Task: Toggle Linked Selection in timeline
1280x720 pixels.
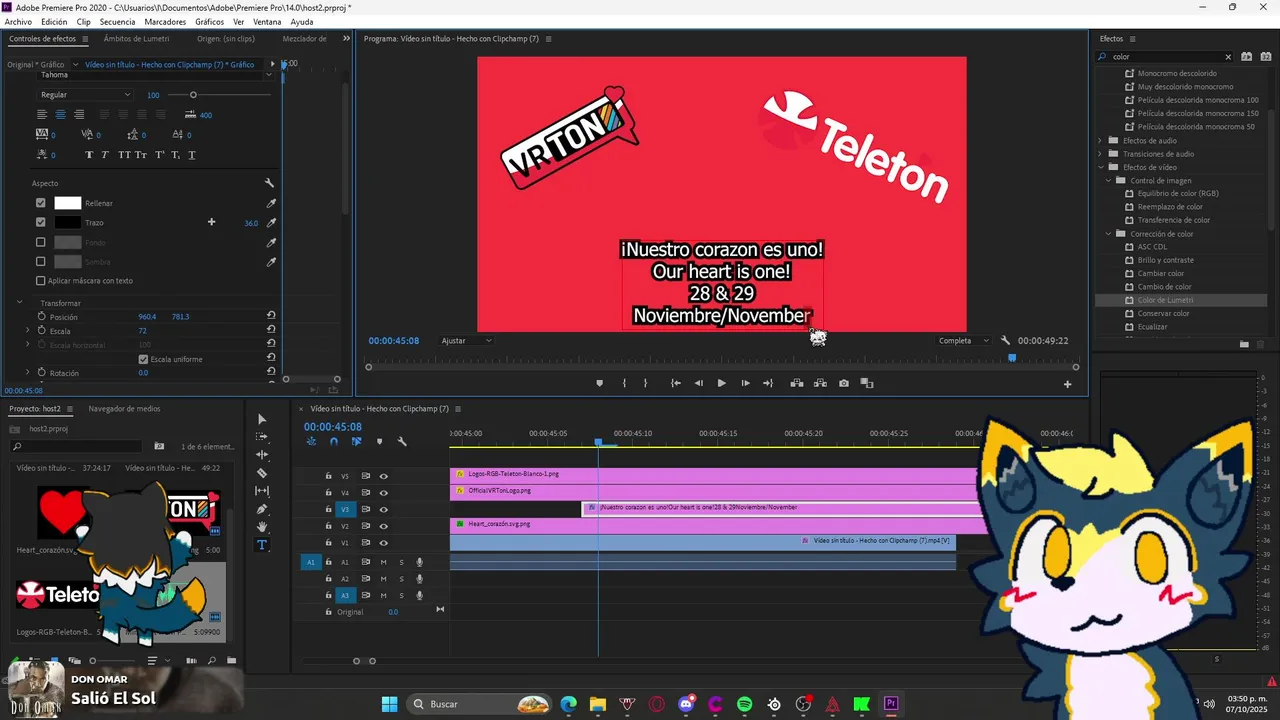Action: 356,441
